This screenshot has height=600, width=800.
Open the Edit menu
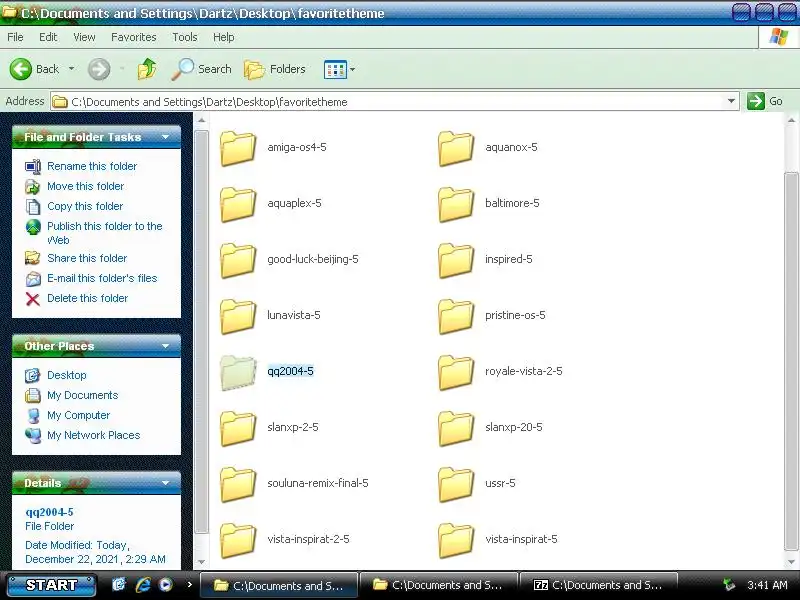tap(48, 37)
